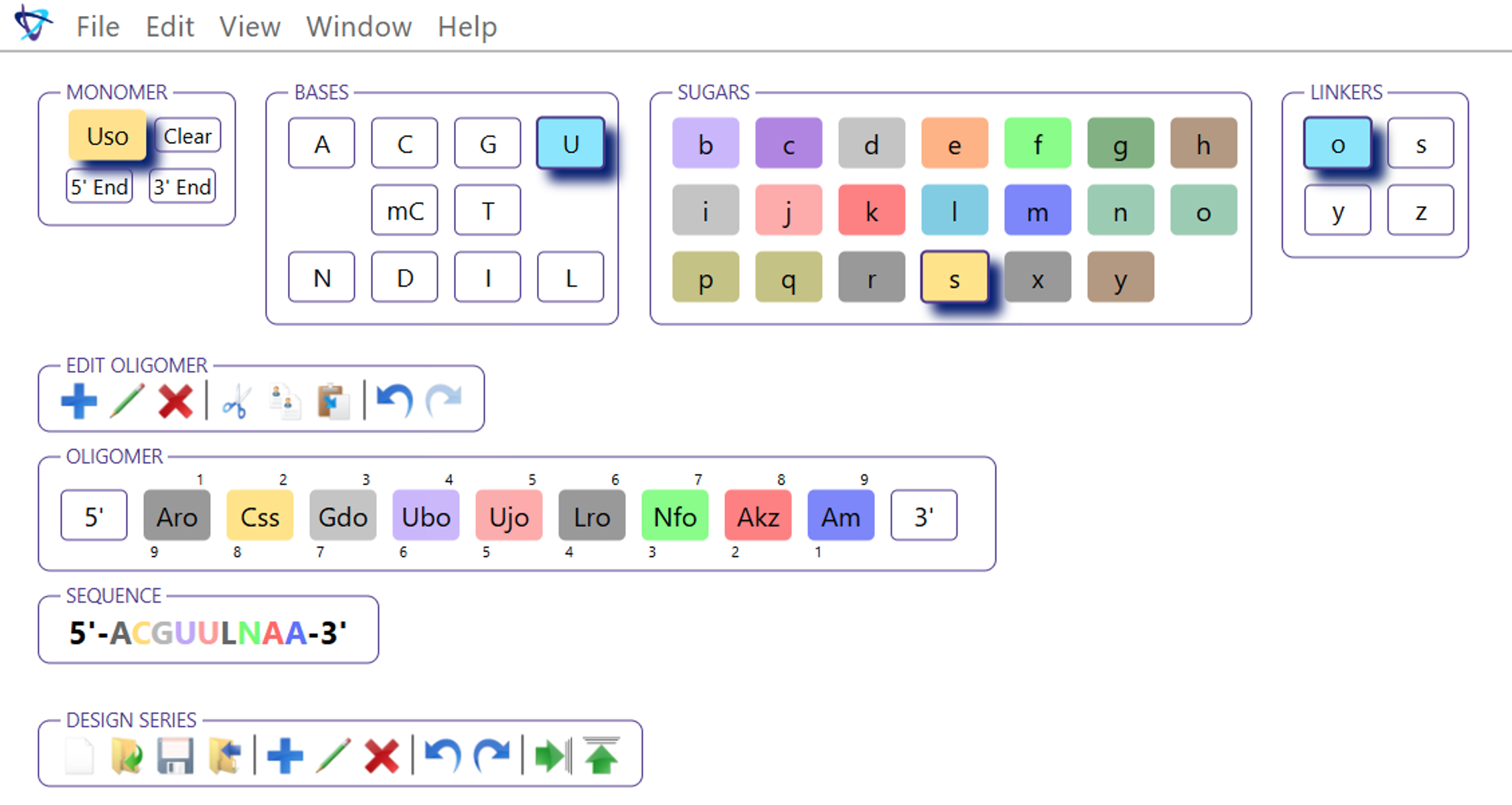Pick the red sugar swatch labeled k
Viewport: 1512px width, 805px height.
[x=871, y=210]
